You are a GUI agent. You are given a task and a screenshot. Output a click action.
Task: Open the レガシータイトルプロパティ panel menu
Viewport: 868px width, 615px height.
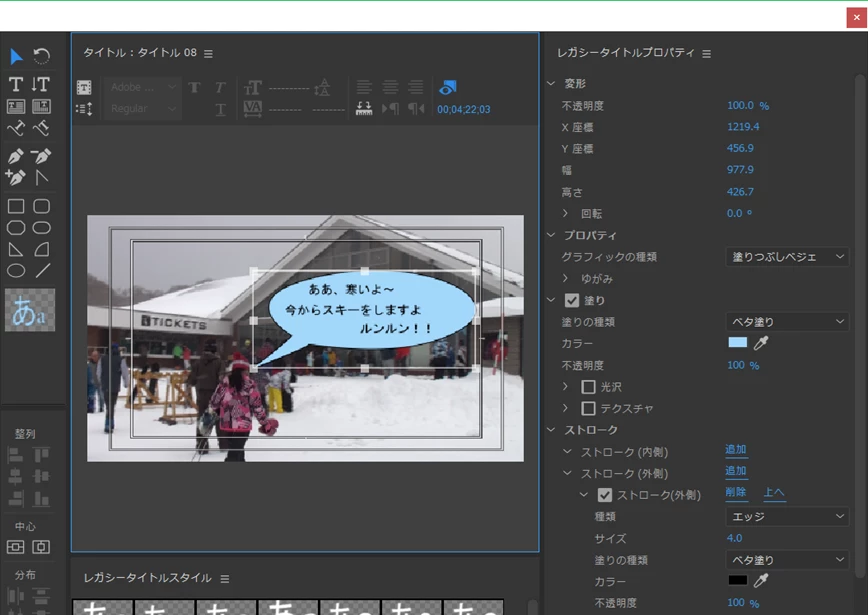pyautogui.click(x=706, y=54)
